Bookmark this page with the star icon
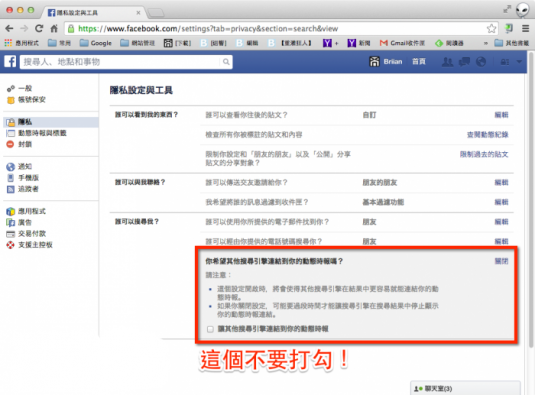This screenshot has width=535, height=395. coord(491,29)
